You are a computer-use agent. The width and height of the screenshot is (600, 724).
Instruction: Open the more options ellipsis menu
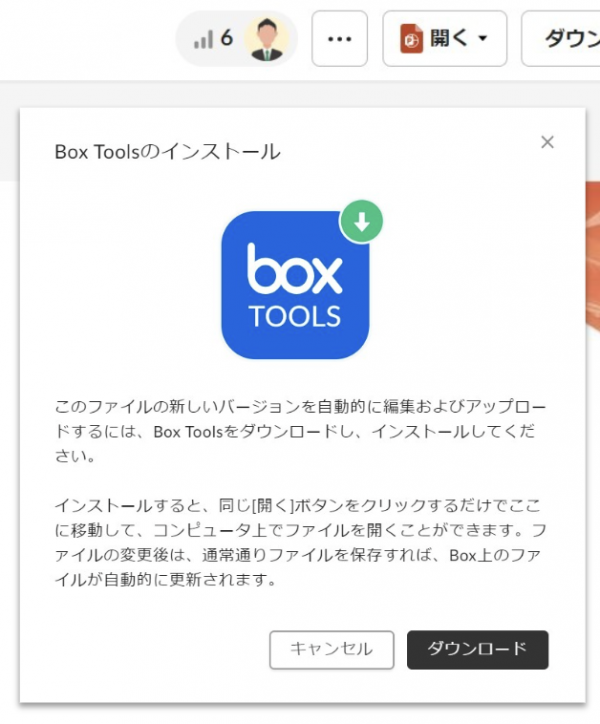tap(339, 39)
